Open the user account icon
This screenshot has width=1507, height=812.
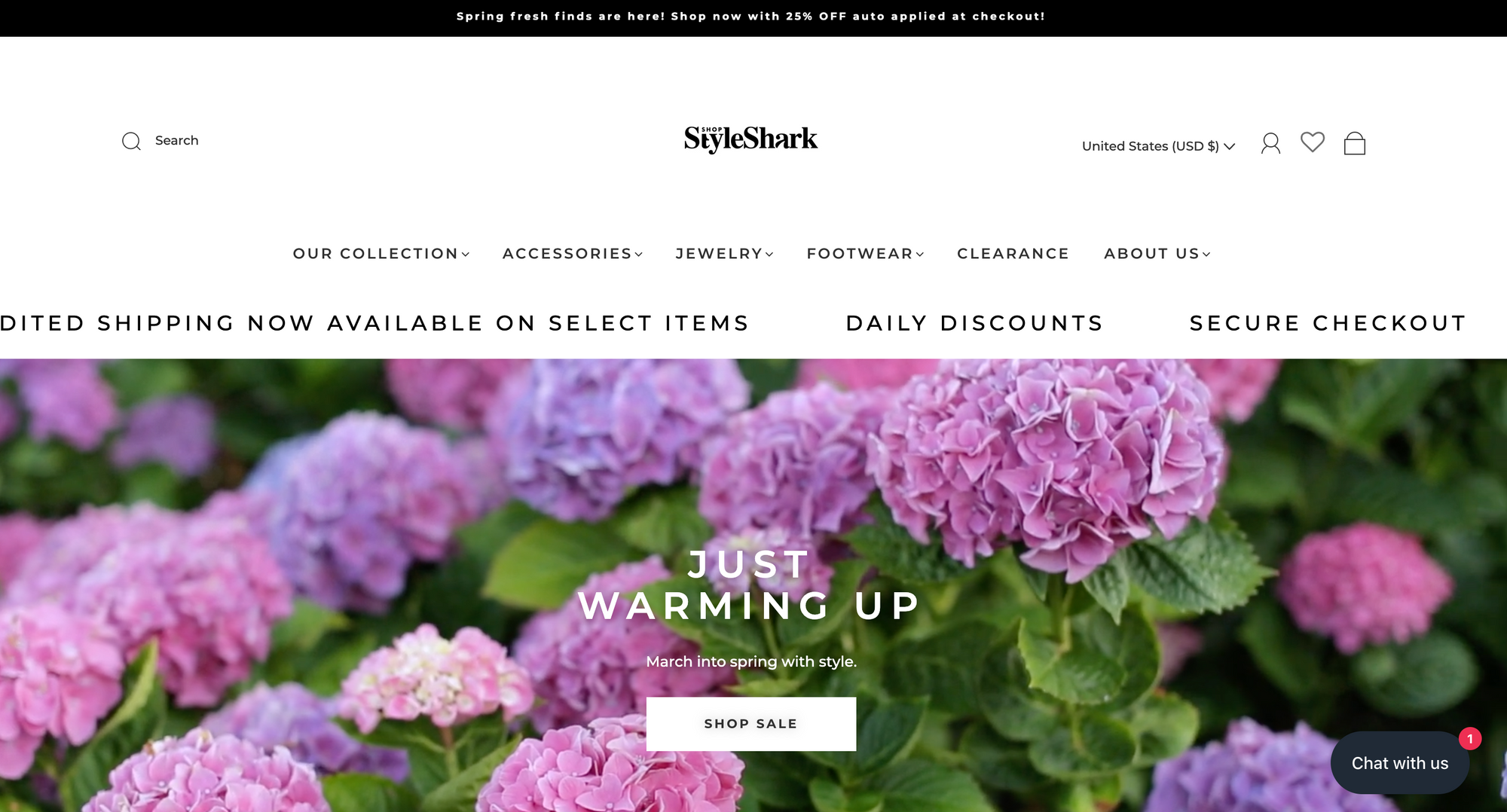(x=1270, y=143)
